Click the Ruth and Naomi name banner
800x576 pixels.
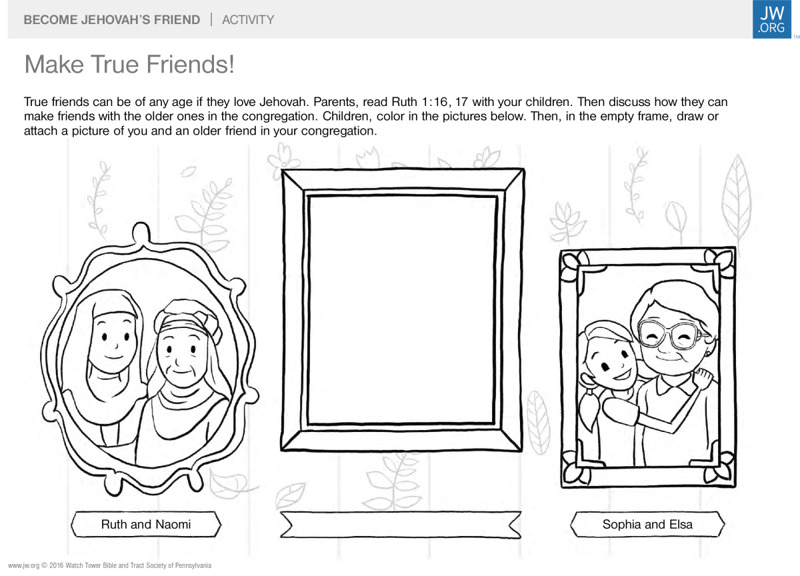tap(146, 524)
